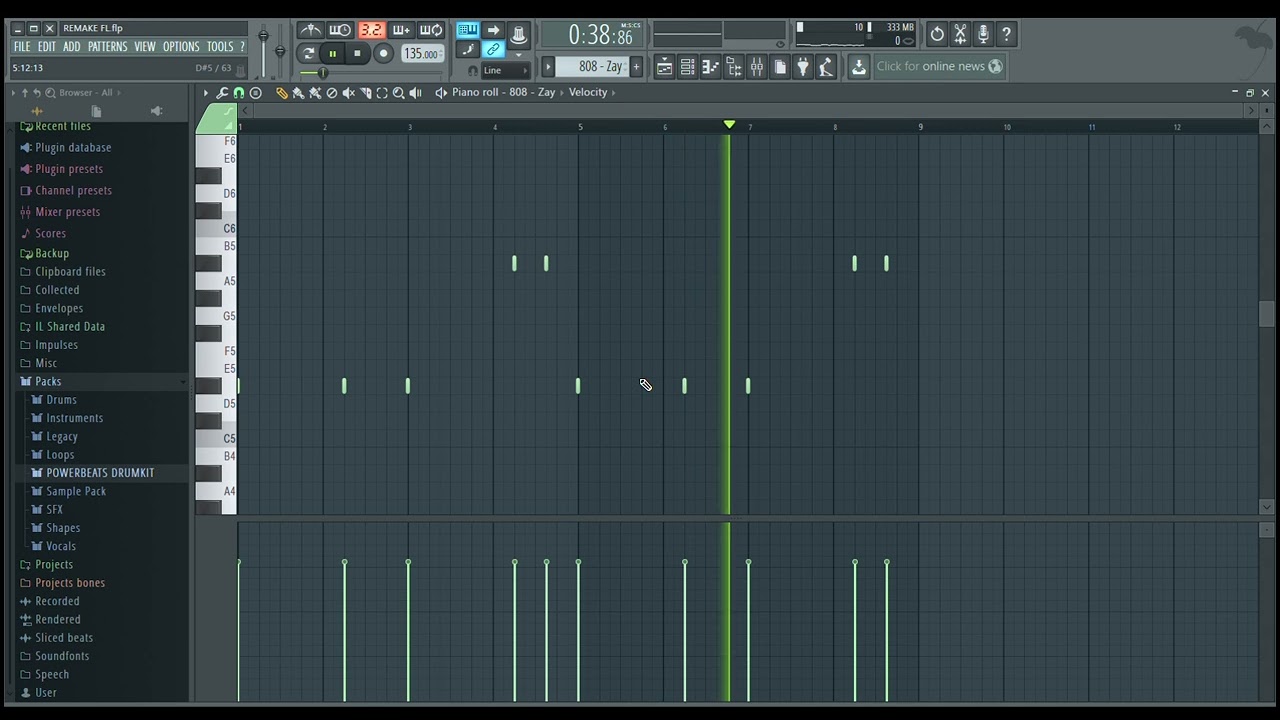Select the Paint brush tool

(x=298, y=93)
